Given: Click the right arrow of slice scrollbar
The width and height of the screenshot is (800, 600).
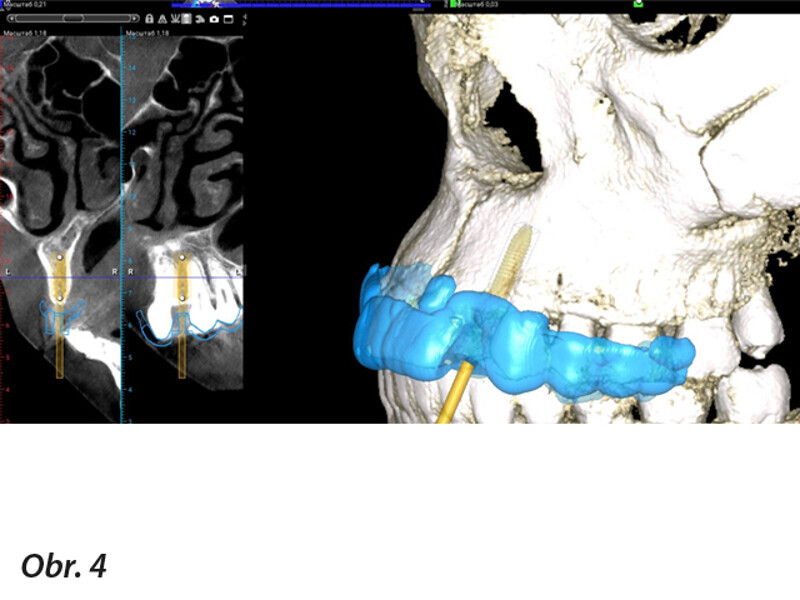Looking at the screenshot, I should pos(135,19).
